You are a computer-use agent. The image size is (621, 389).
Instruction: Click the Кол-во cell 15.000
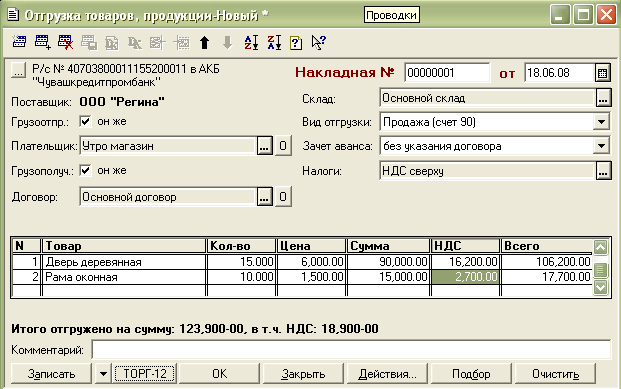coord(241,262)
